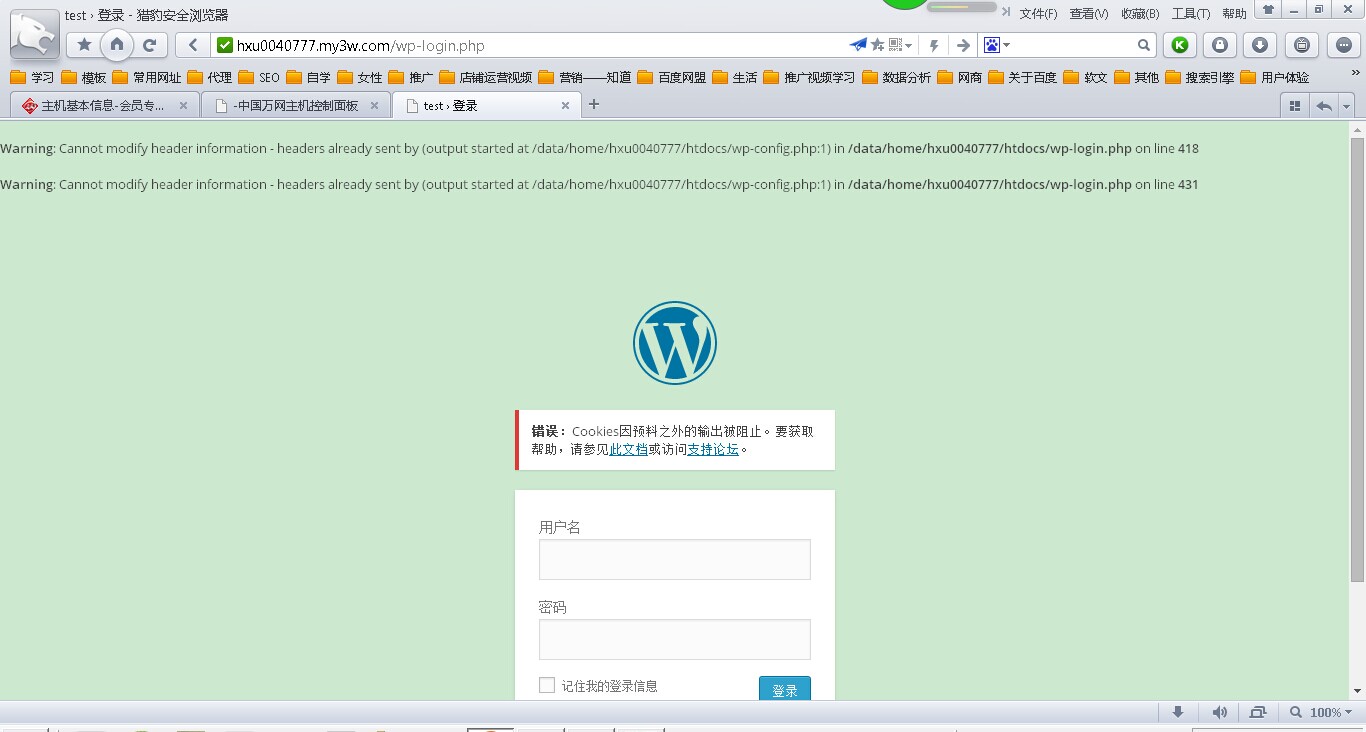Reload the current page
The image size is (1366, 732).
click(x=150, y=45)
